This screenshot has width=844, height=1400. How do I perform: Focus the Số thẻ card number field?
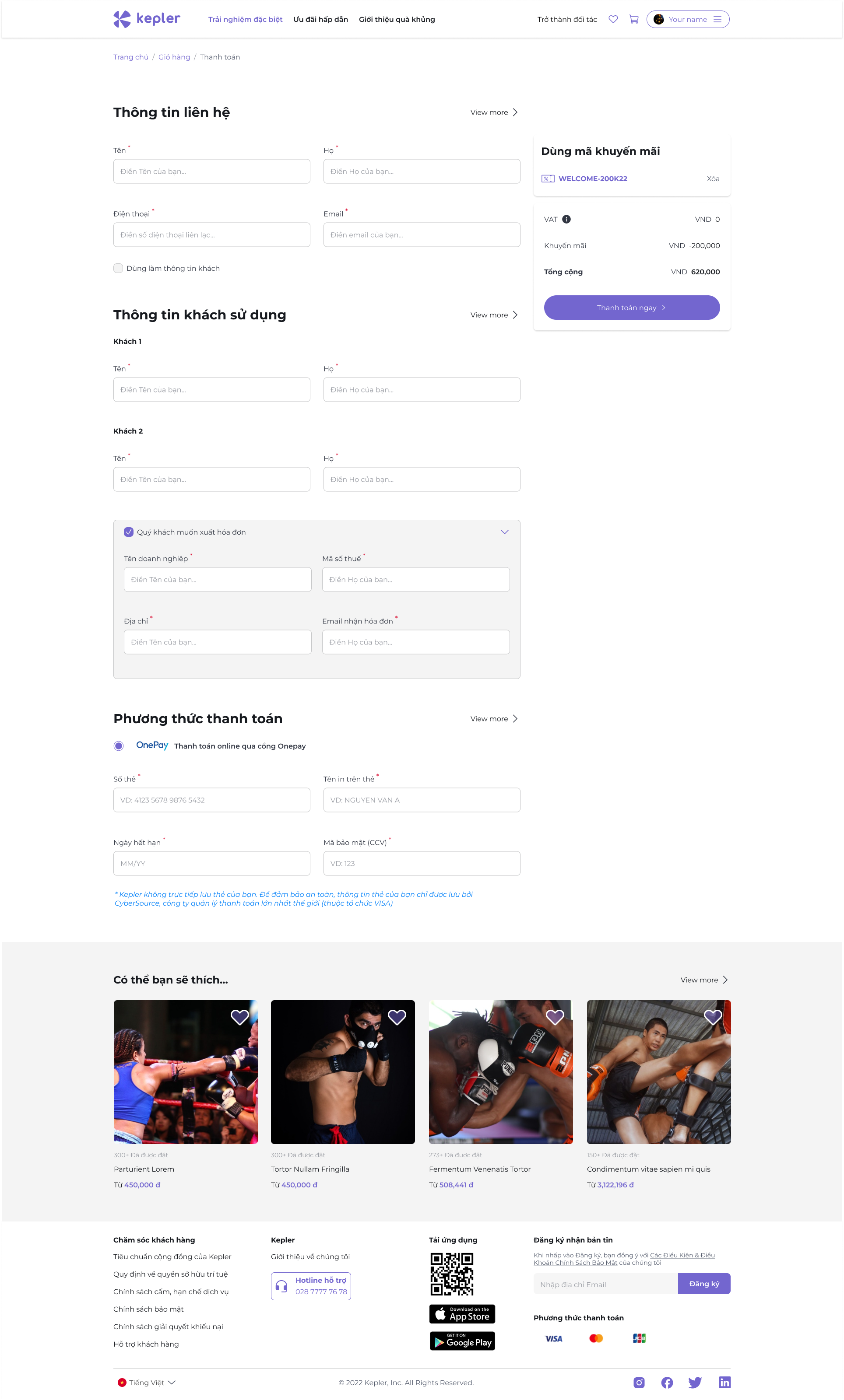[211, 800]
